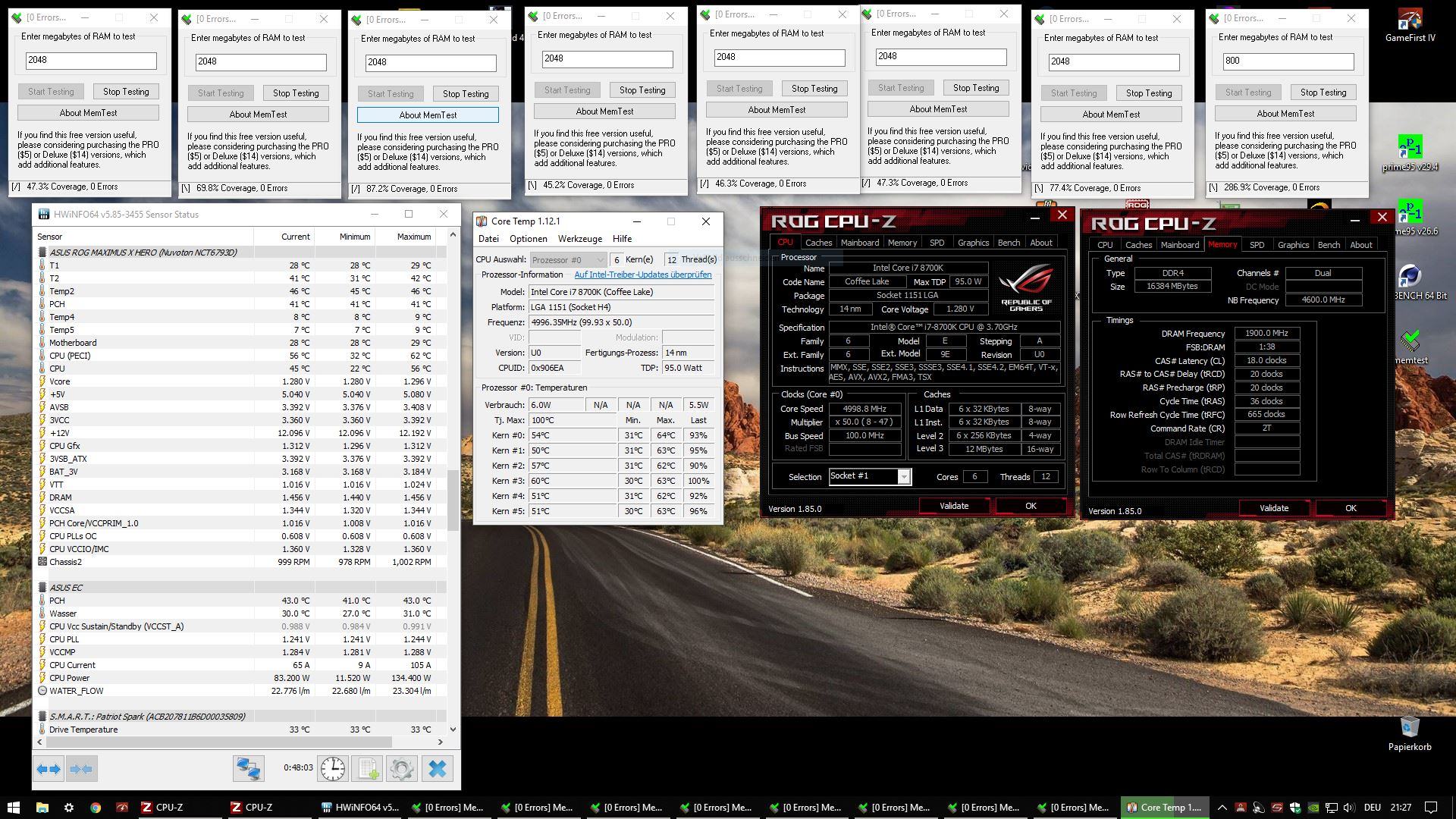The image size is (1456, 819).
Task: Stop Testing in 800 MB MemTest window
Action: (1323, 93)
